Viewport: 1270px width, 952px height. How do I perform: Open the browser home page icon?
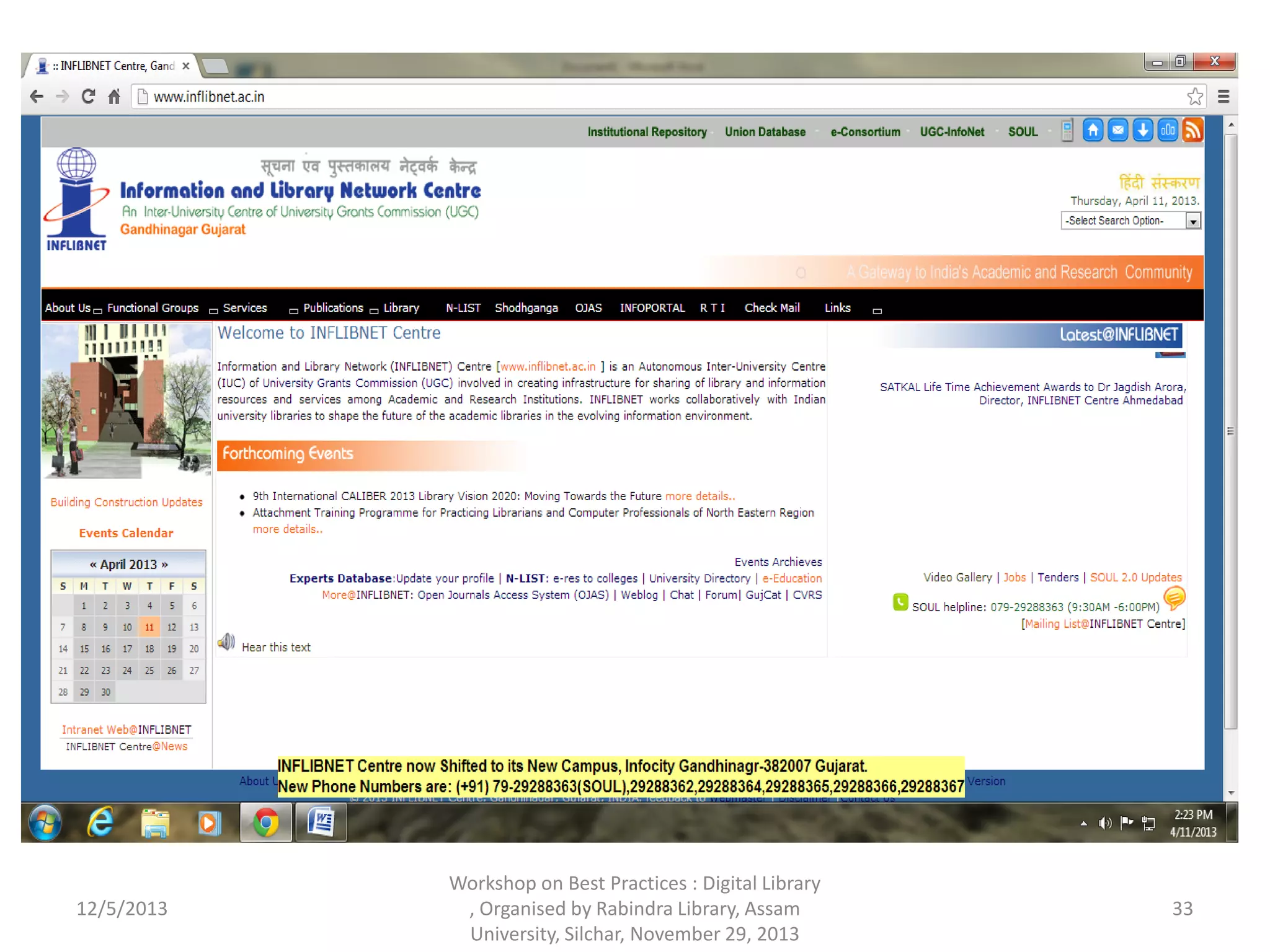(x=114, y=97)
